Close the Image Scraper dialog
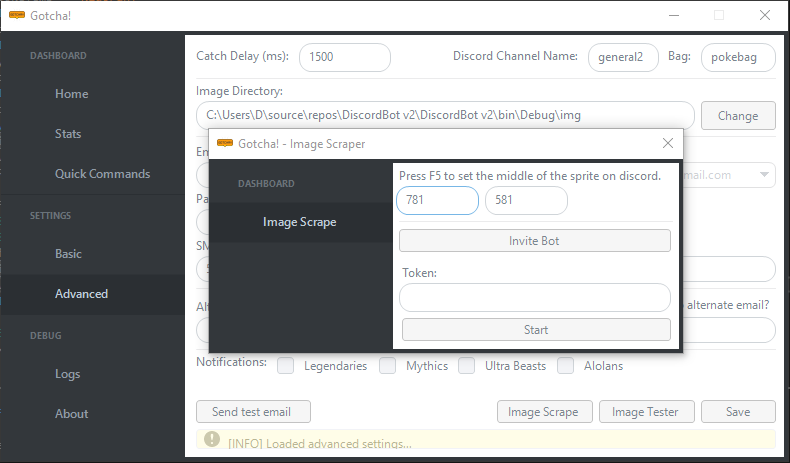This screenshot has width=790, height=463. pyautogui.click(x=668, y=144)
